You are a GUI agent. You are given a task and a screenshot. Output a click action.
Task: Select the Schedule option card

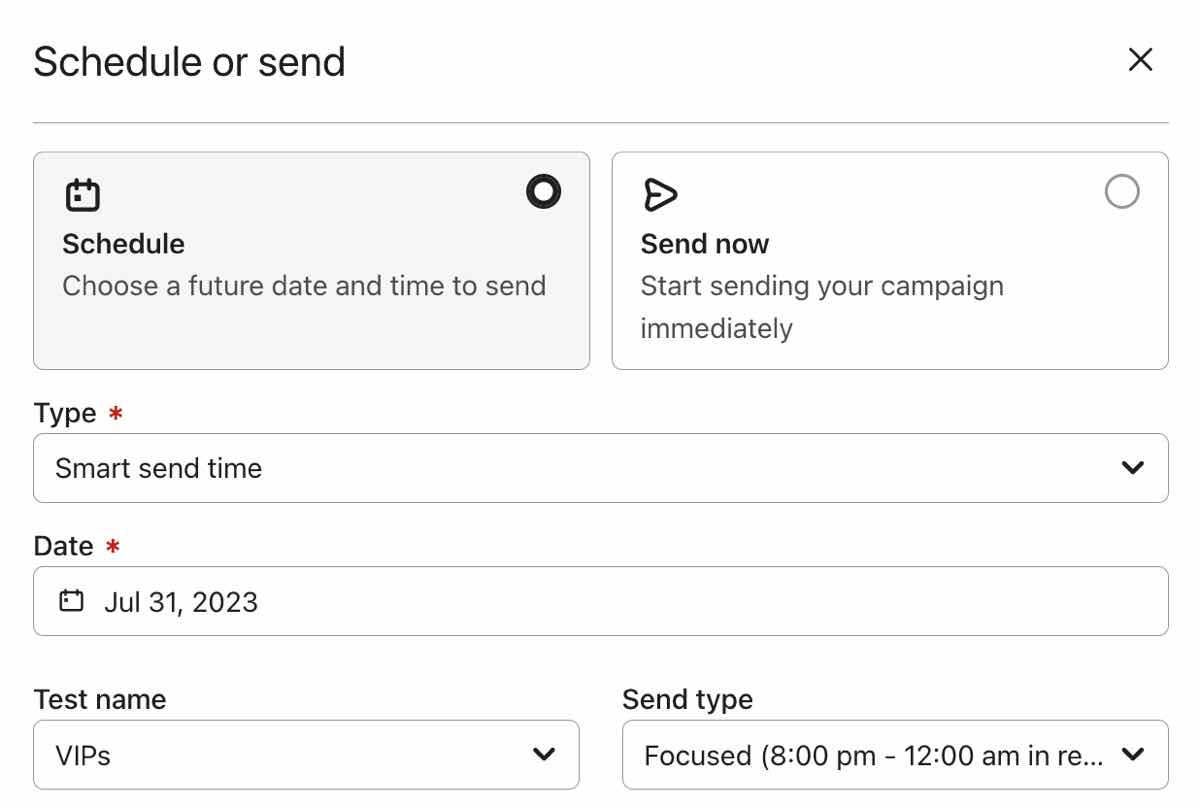point(311,261)
